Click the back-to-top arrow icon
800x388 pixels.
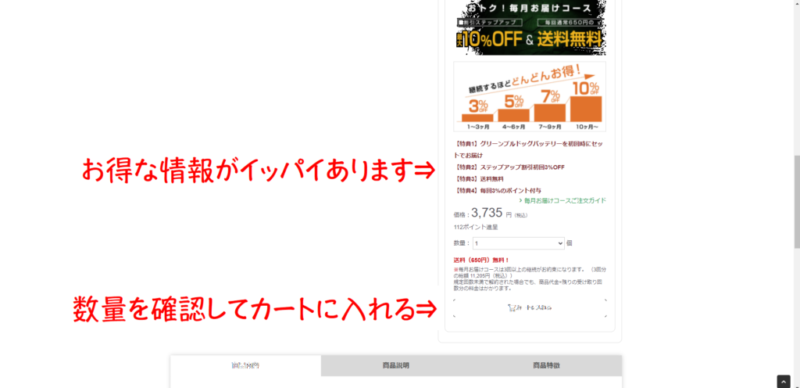pos(784,382)
